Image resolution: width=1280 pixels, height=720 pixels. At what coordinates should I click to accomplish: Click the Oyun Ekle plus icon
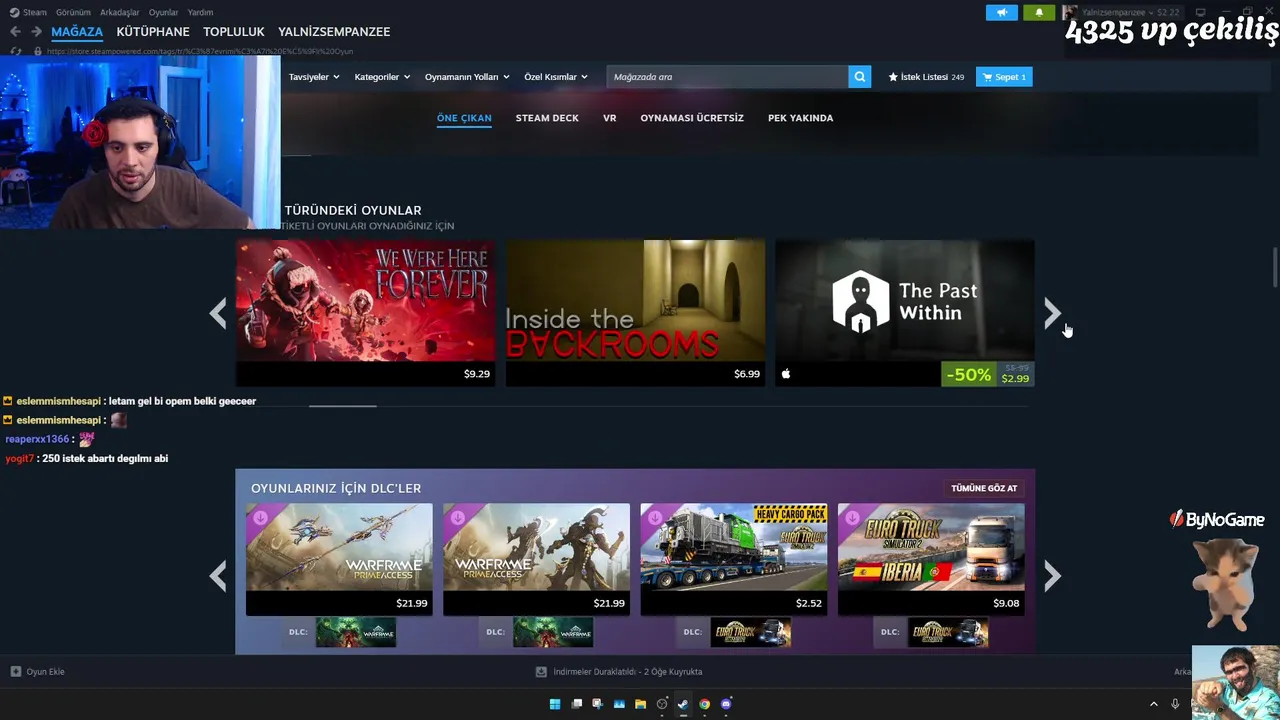point(15,672)
